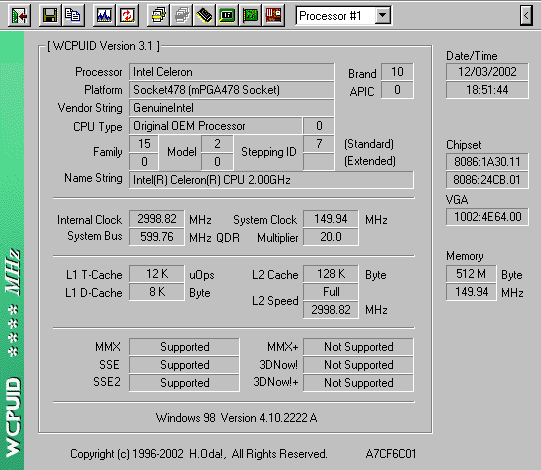Image resolution: width=541 pixels, height=470 pixels.
Task: Click the exit door icon in toolbar
Action: [x=19, y=15]
